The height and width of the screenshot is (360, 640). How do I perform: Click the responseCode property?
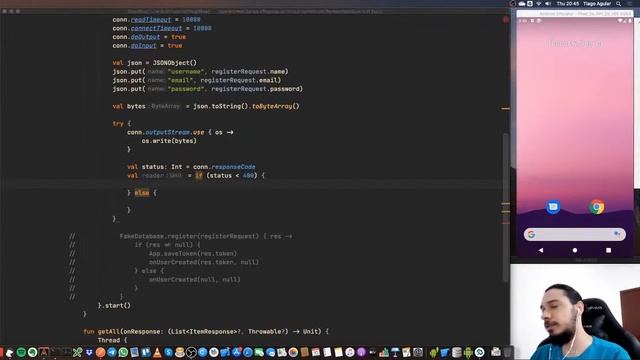tap(233, 167)
